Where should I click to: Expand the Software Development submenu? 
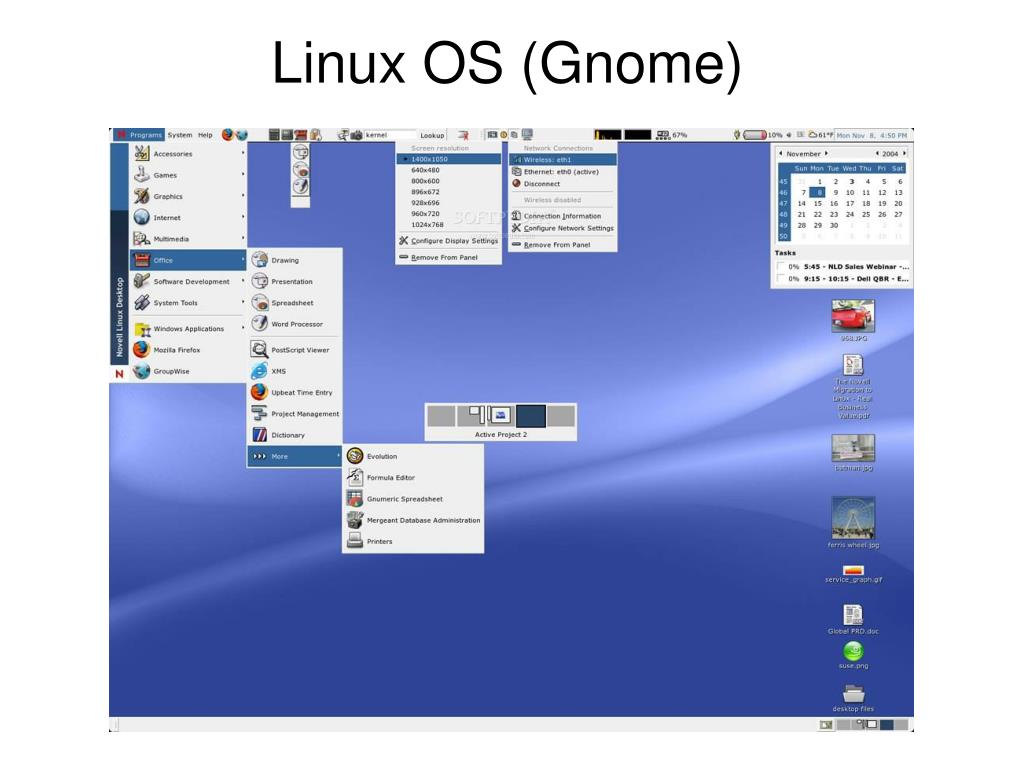click(188, 281)
